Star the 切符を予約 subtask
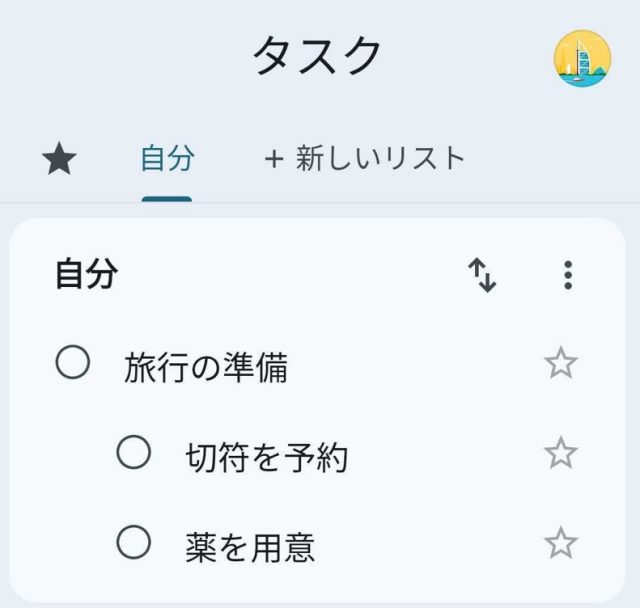 [561, 454]
